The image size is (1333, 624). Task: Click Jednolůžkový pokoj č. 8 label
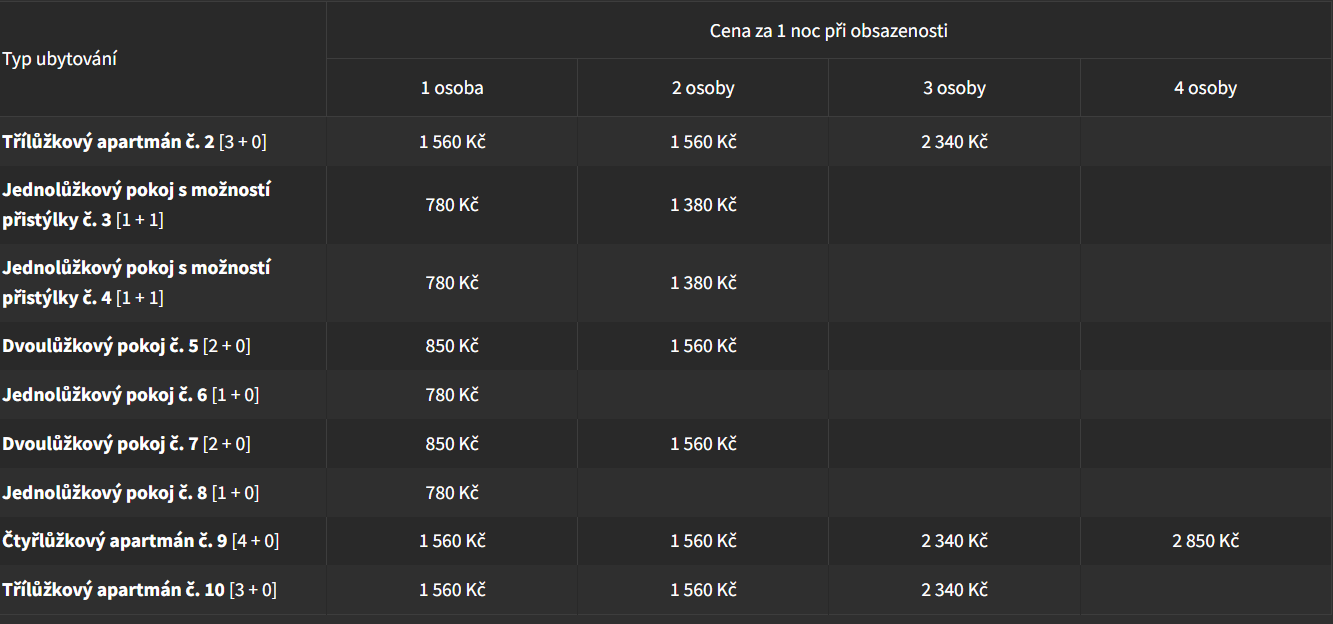(x=130, y=493)
